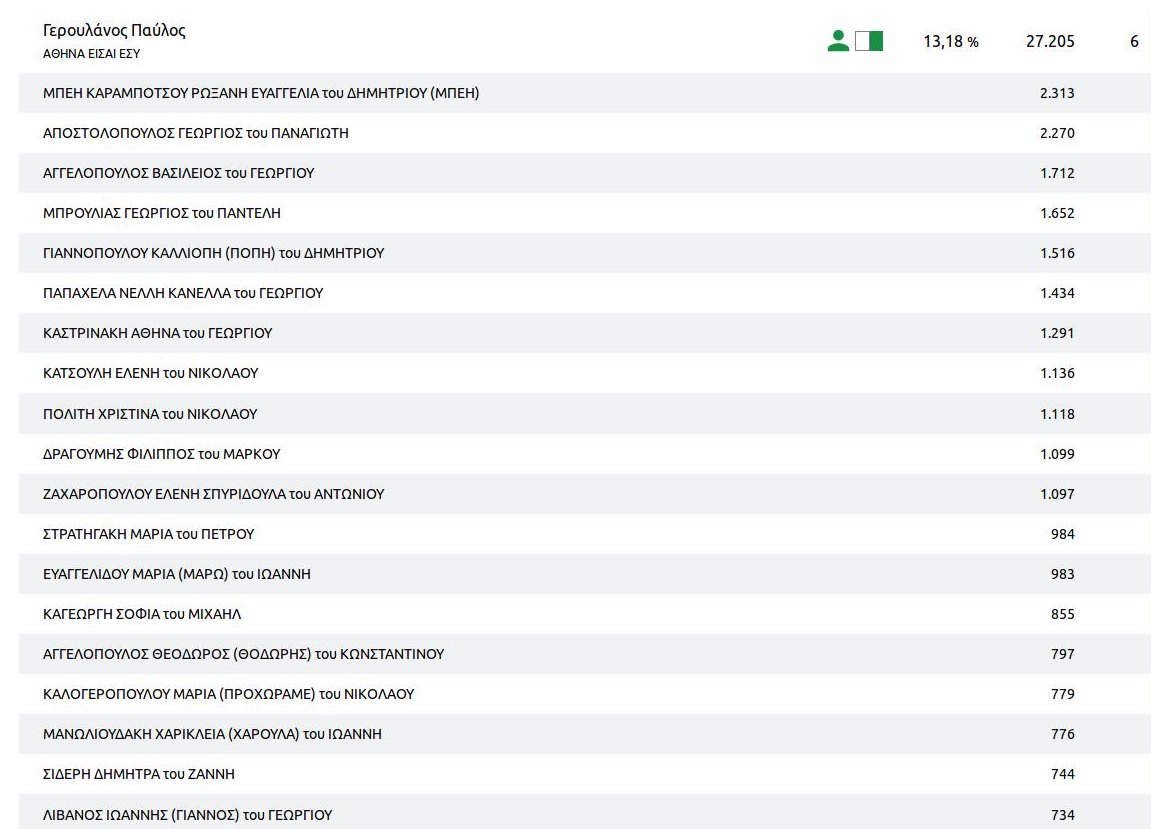This screenshot has height=829, width=1151.
Task: Select row ΔΡΑΓΟΥΜΗΣ ΦΙΛΙΠΠΟΣ του ΜΑΡΚΟΥ
Action: (584, 454)
